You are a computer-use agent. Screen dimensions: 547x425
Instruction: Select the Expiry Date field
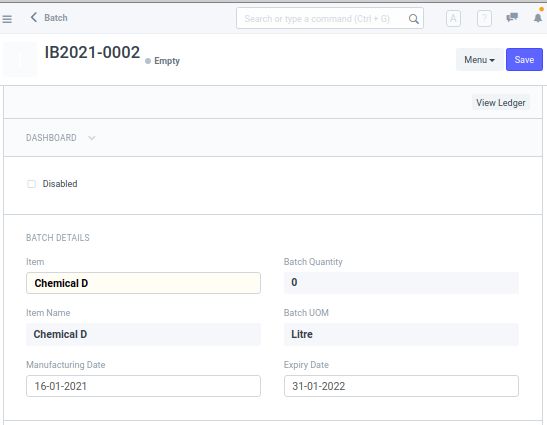(x=401, y=386)
